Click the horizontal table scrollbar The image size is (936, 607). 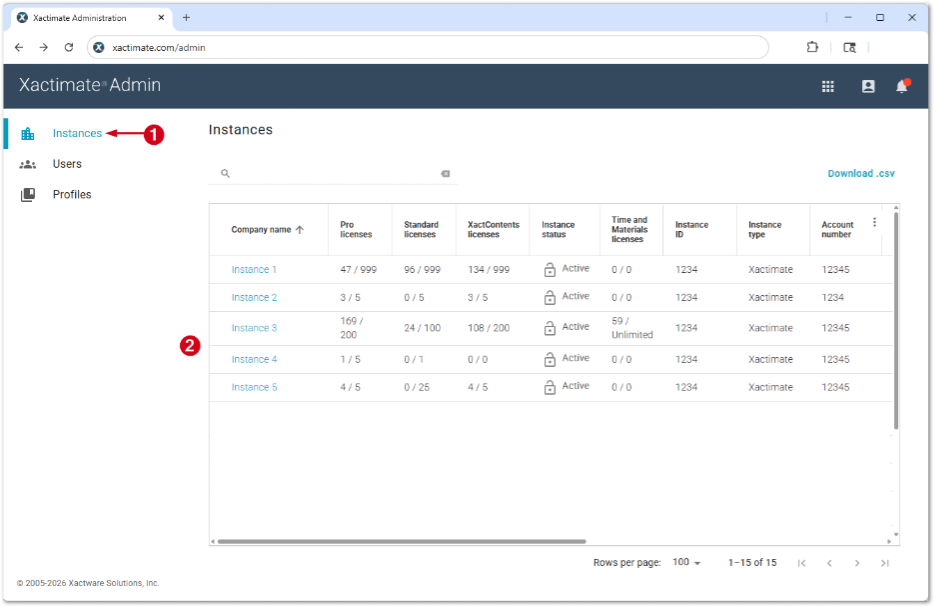[x=402, y=541]
